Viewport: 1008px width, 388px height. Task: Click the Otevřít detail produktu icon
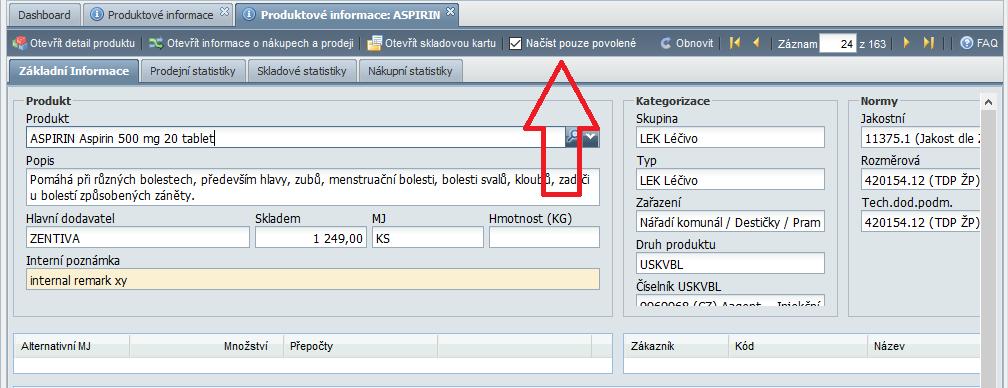point(19,43)
